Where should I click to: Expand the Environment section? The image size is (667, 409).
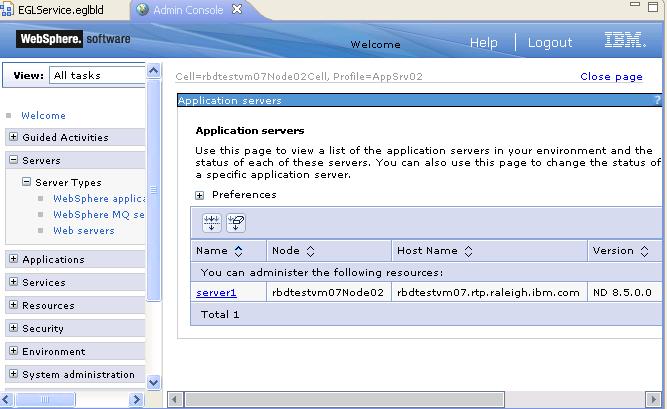click(x=14, y=351)
